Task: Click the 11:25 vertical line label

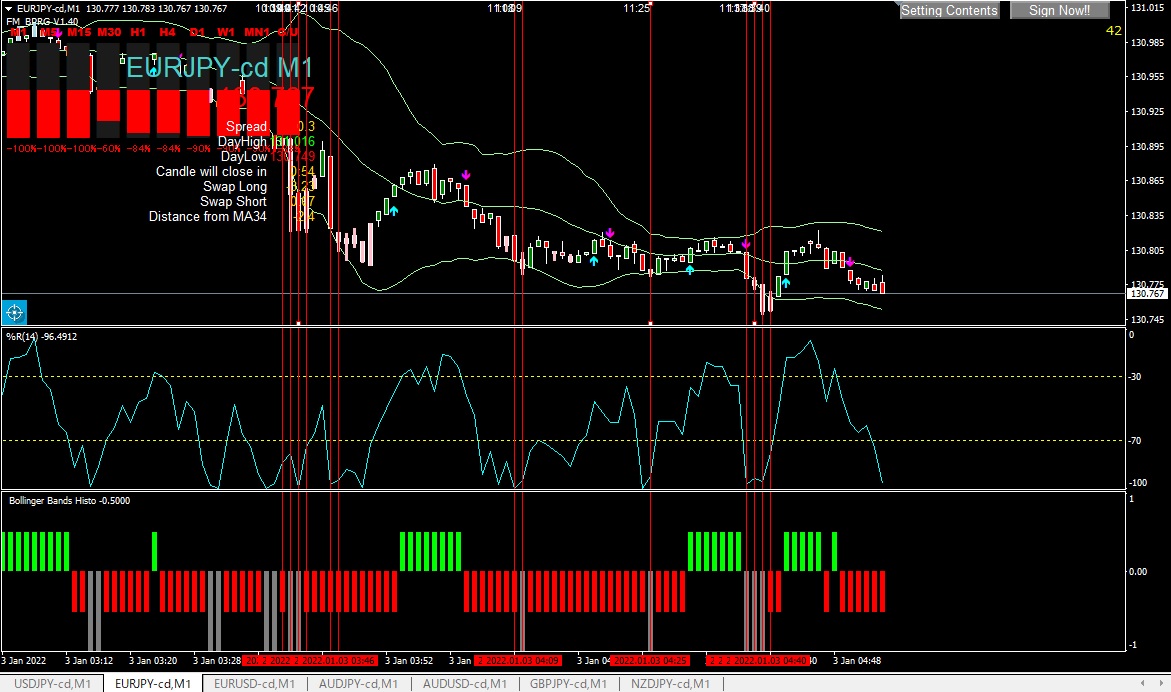Action: [637, 8]
